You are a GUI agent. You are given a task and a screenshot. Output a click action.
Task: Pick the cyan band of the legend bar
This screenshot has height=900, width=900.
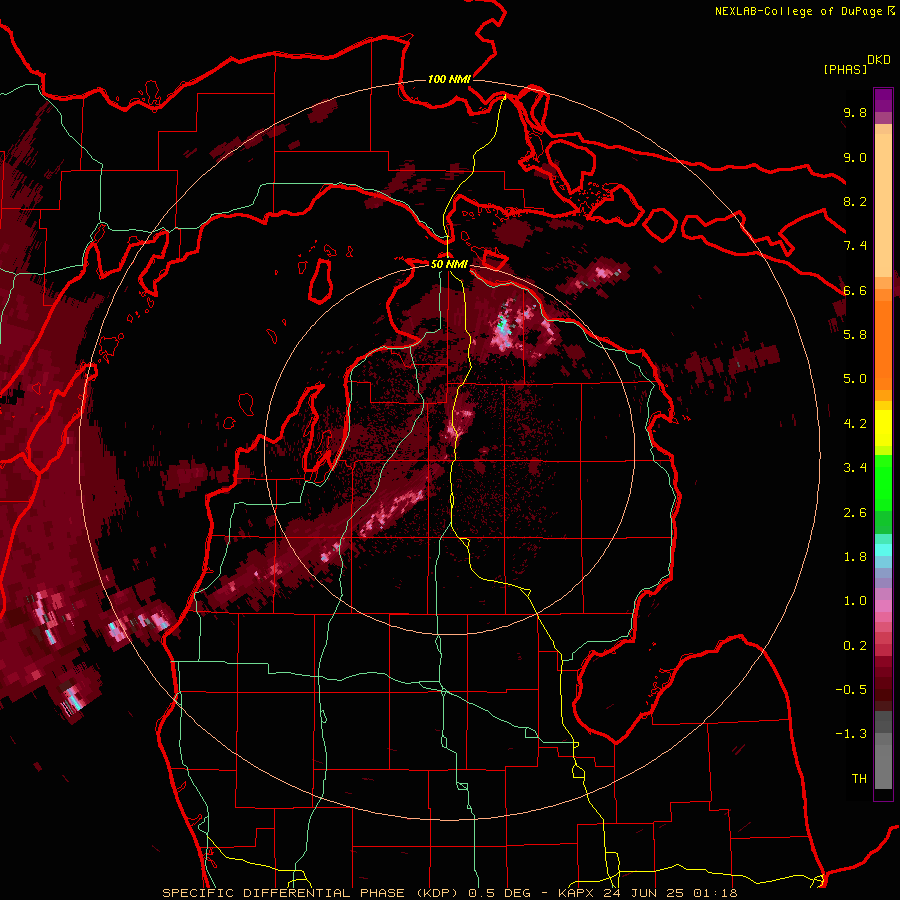point(883,550)
